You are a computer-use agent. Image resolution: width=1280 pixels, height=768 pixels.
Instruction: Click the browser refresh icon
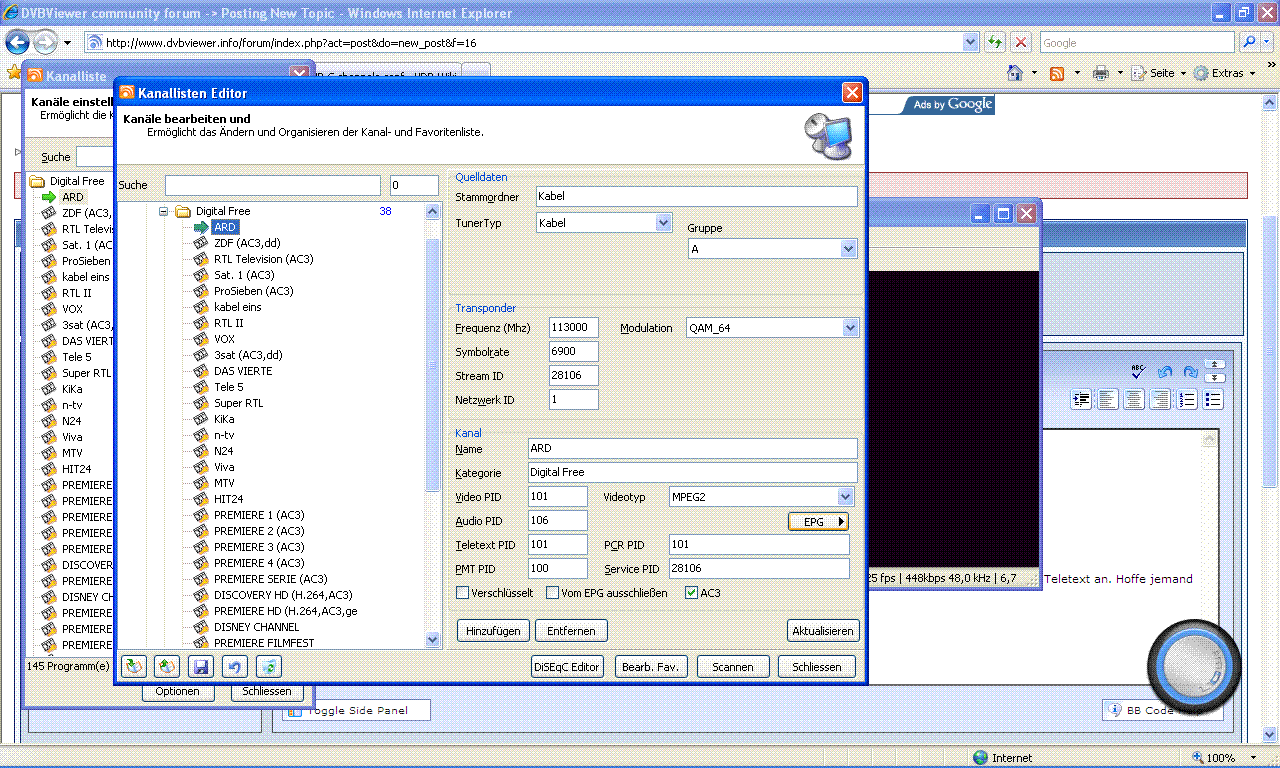pos(995,43)
